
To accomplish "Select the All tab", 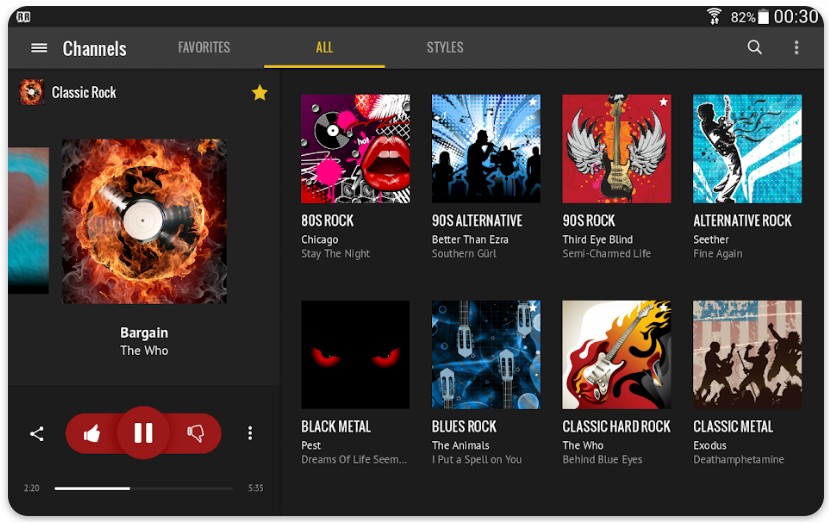I will (x=324, y=48).
